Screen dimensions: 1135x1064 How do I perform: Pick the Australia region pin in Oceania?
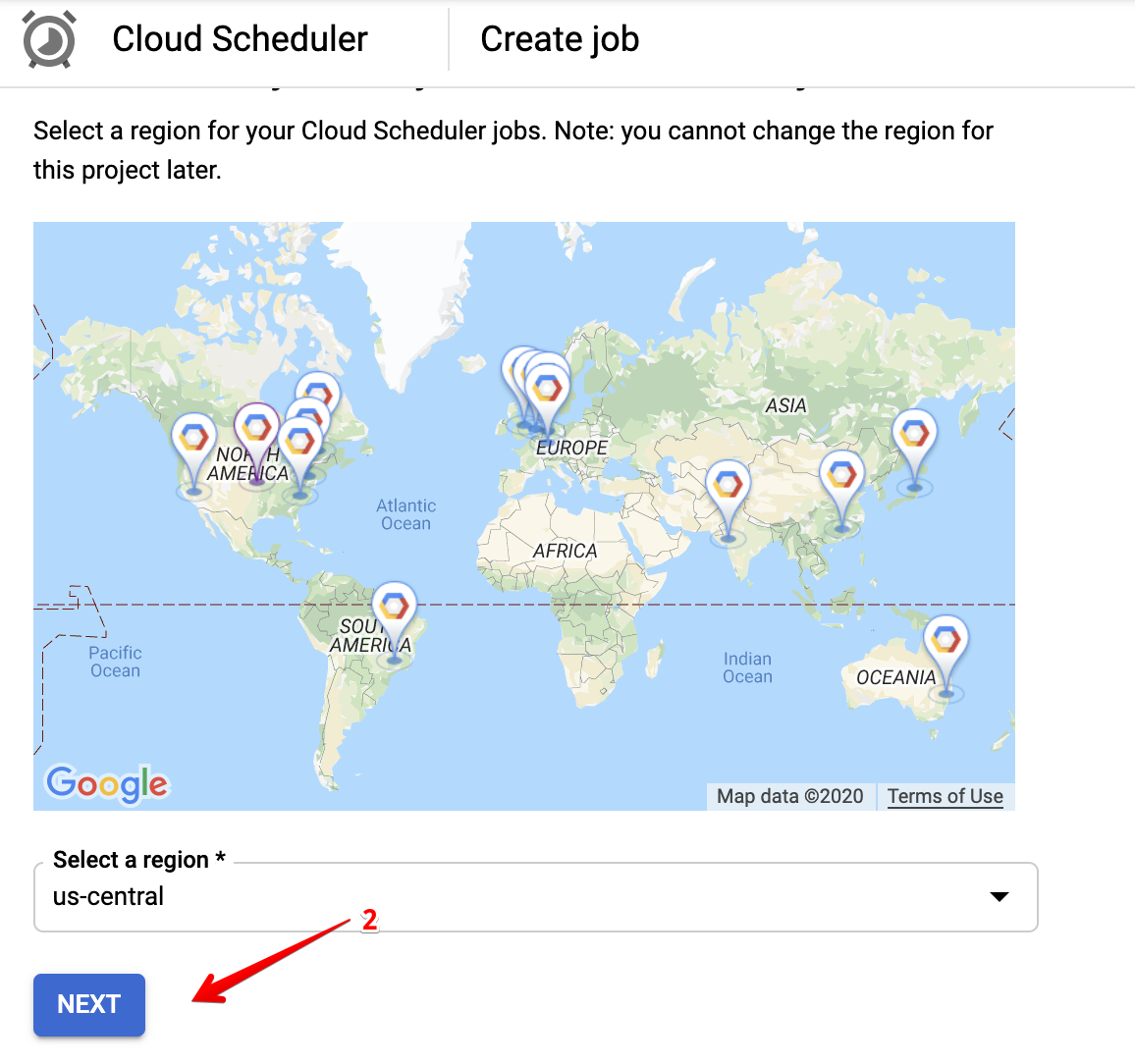[946, 643]
